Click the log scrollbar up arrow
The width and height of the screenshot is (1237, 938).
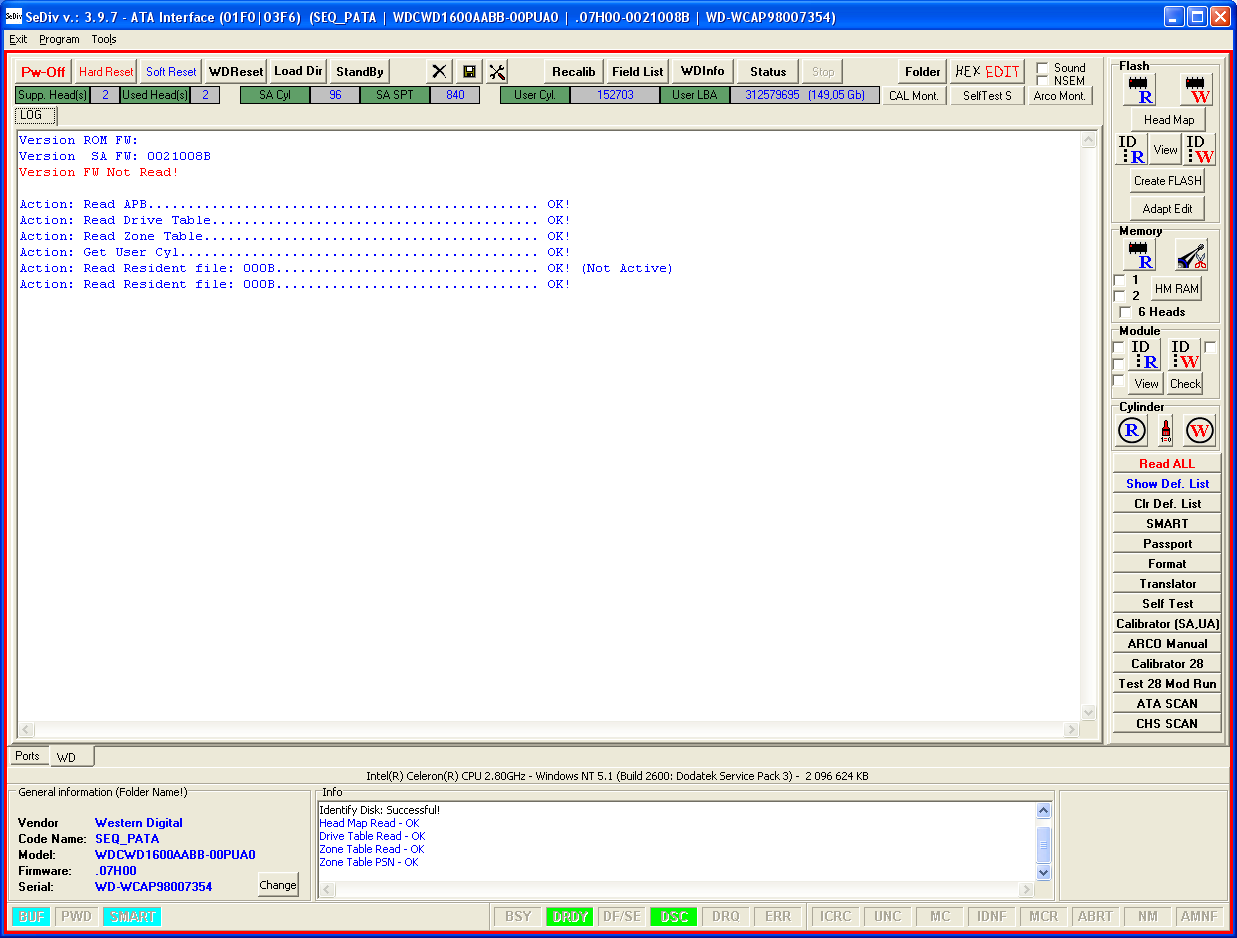[x=1089, y=140]
